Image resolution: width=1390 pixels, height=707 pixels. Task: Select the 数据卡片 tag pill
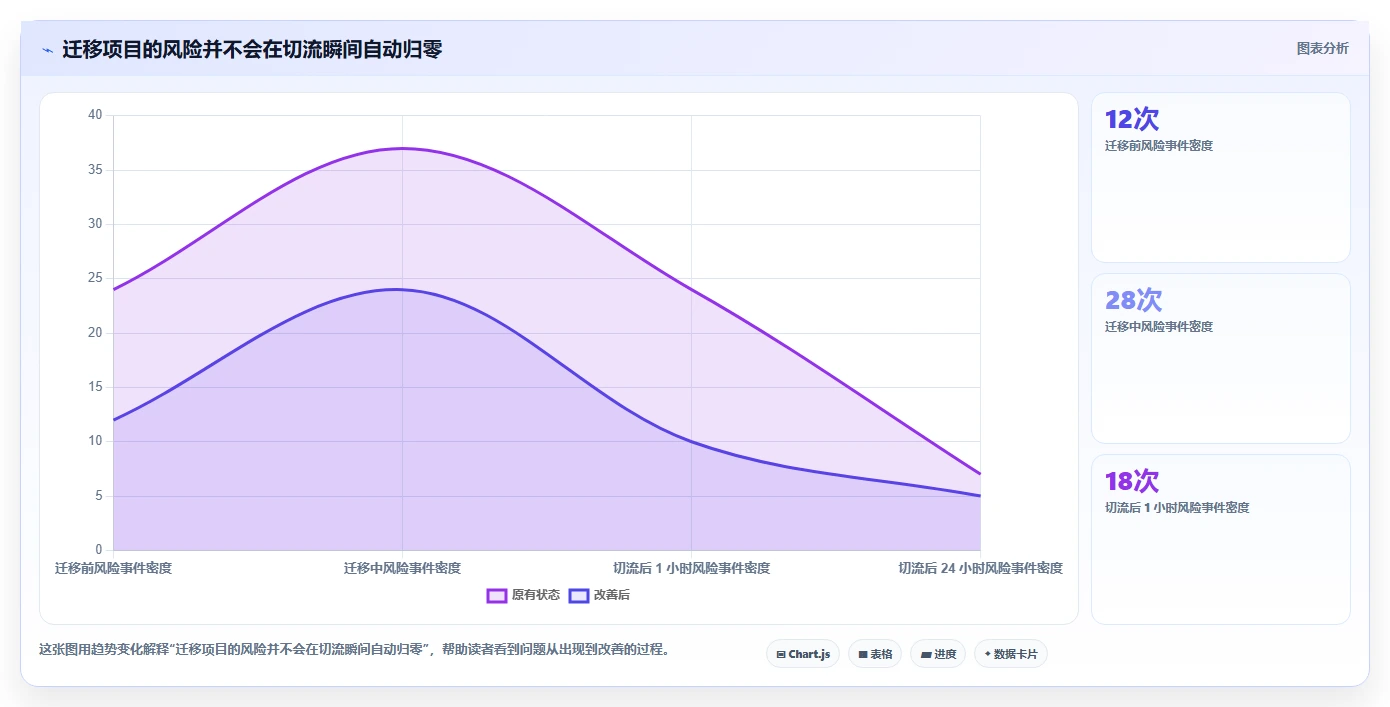[x=1011, y=654]
